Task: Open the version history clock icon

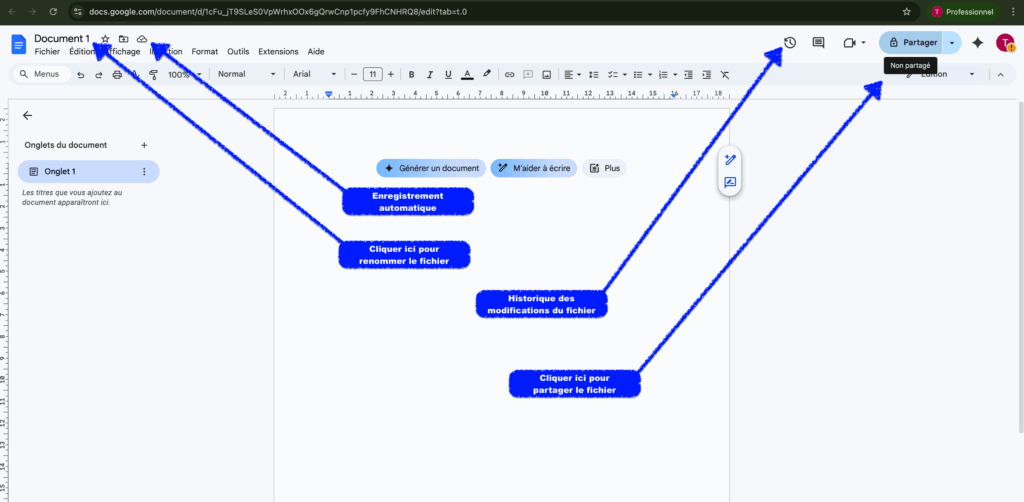Action: [789, 43]
